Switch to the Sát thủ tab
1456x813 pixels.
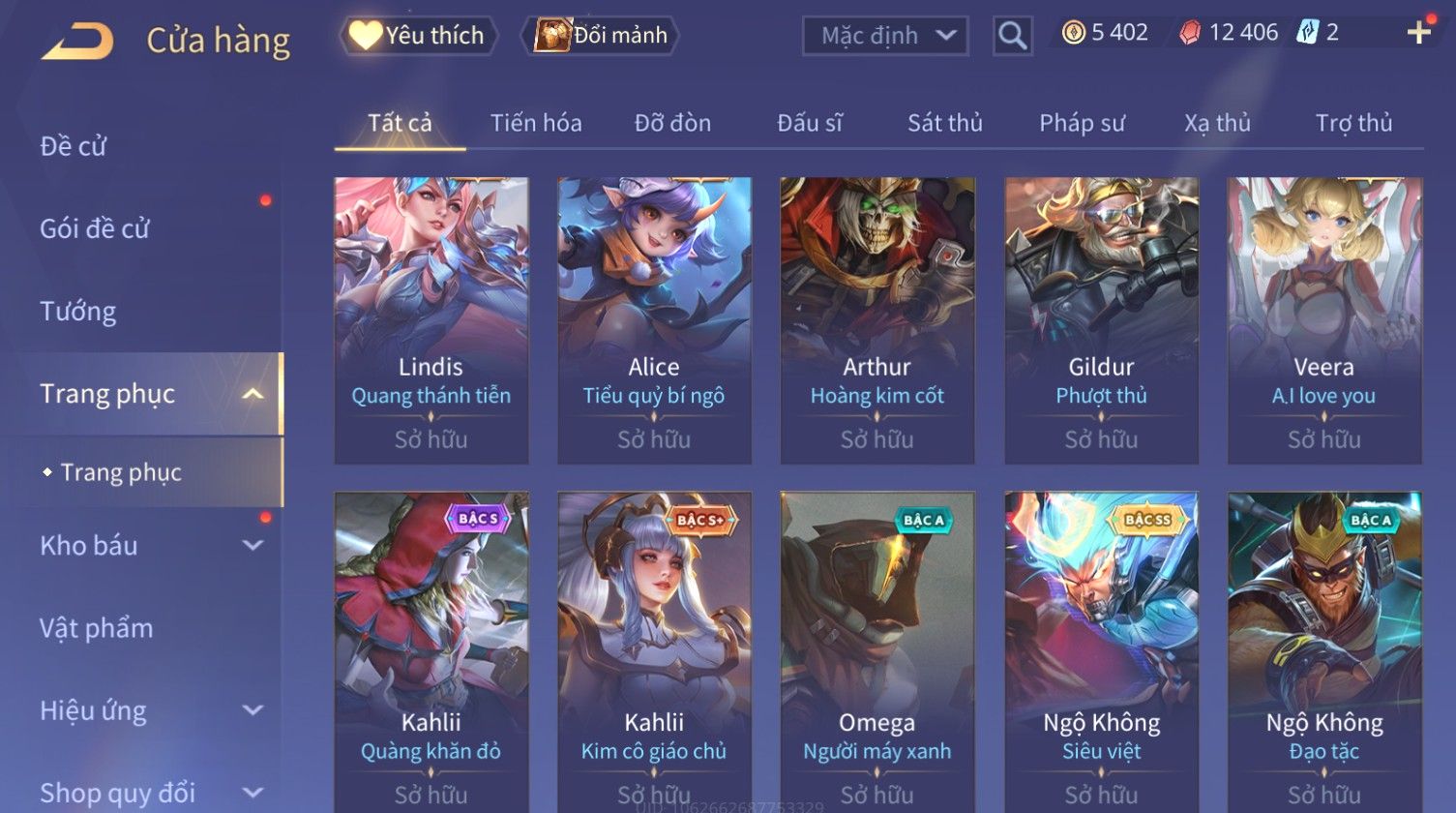pos(944,123)
